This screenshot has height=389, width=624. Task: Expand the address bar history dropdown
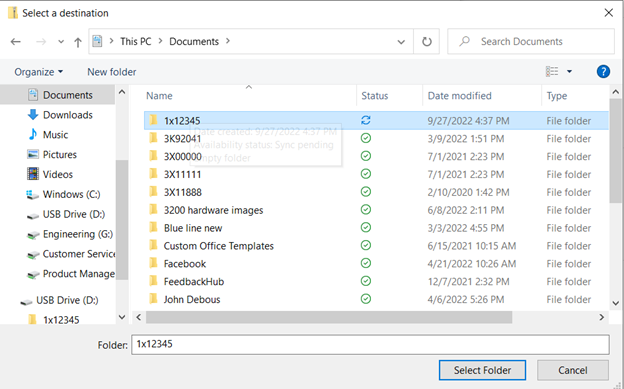pyautogui.click(x=401, y=42)
